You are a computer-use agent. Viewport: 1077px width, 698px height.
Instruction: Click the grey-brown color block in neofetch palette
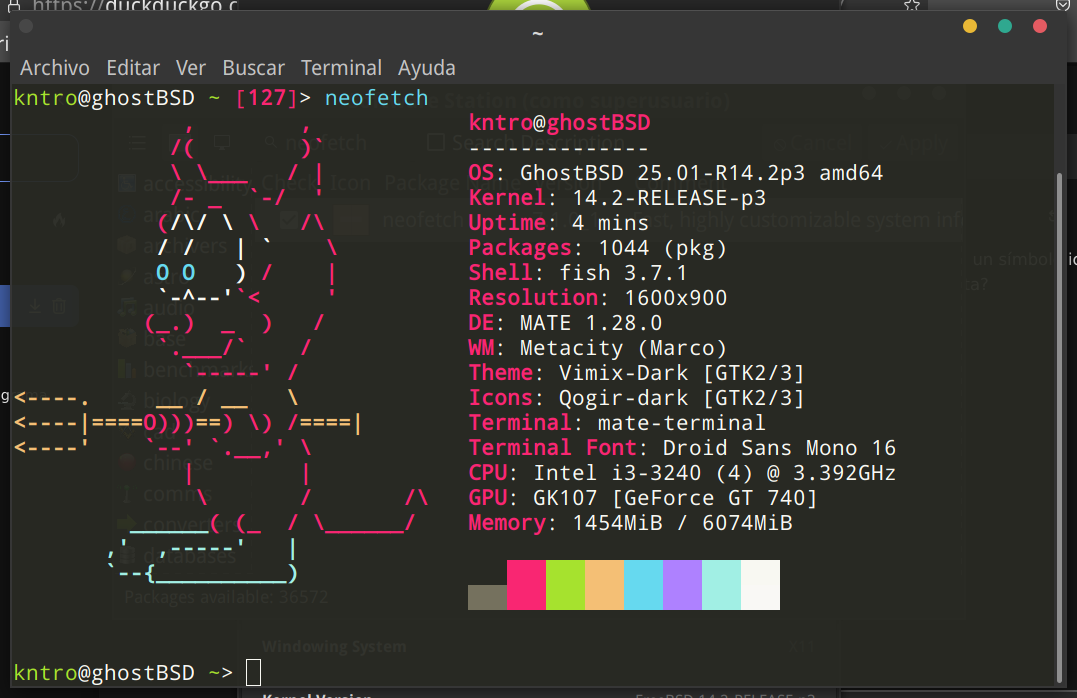pos(487,597)
